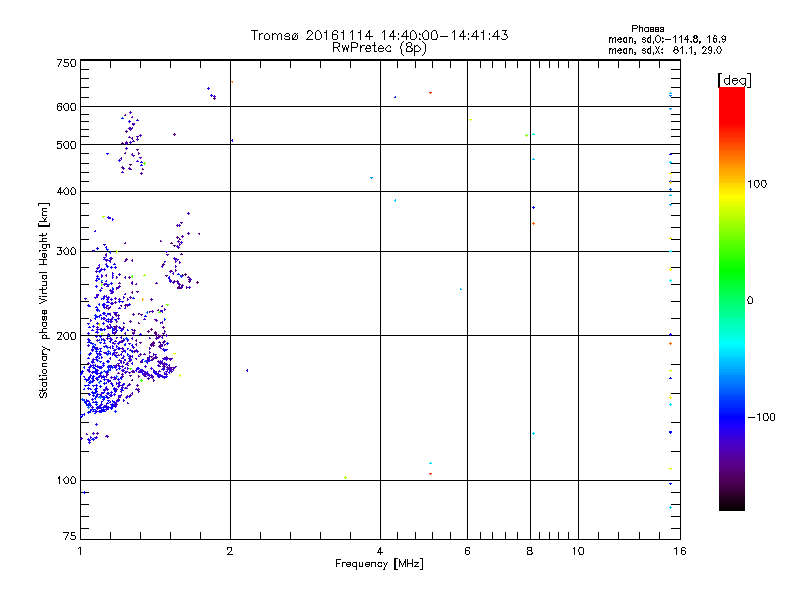The width and height of the screenshot is (800, 600).
Task: Click the y-axis tick label "600"
Action: click(x=66, y=107)
